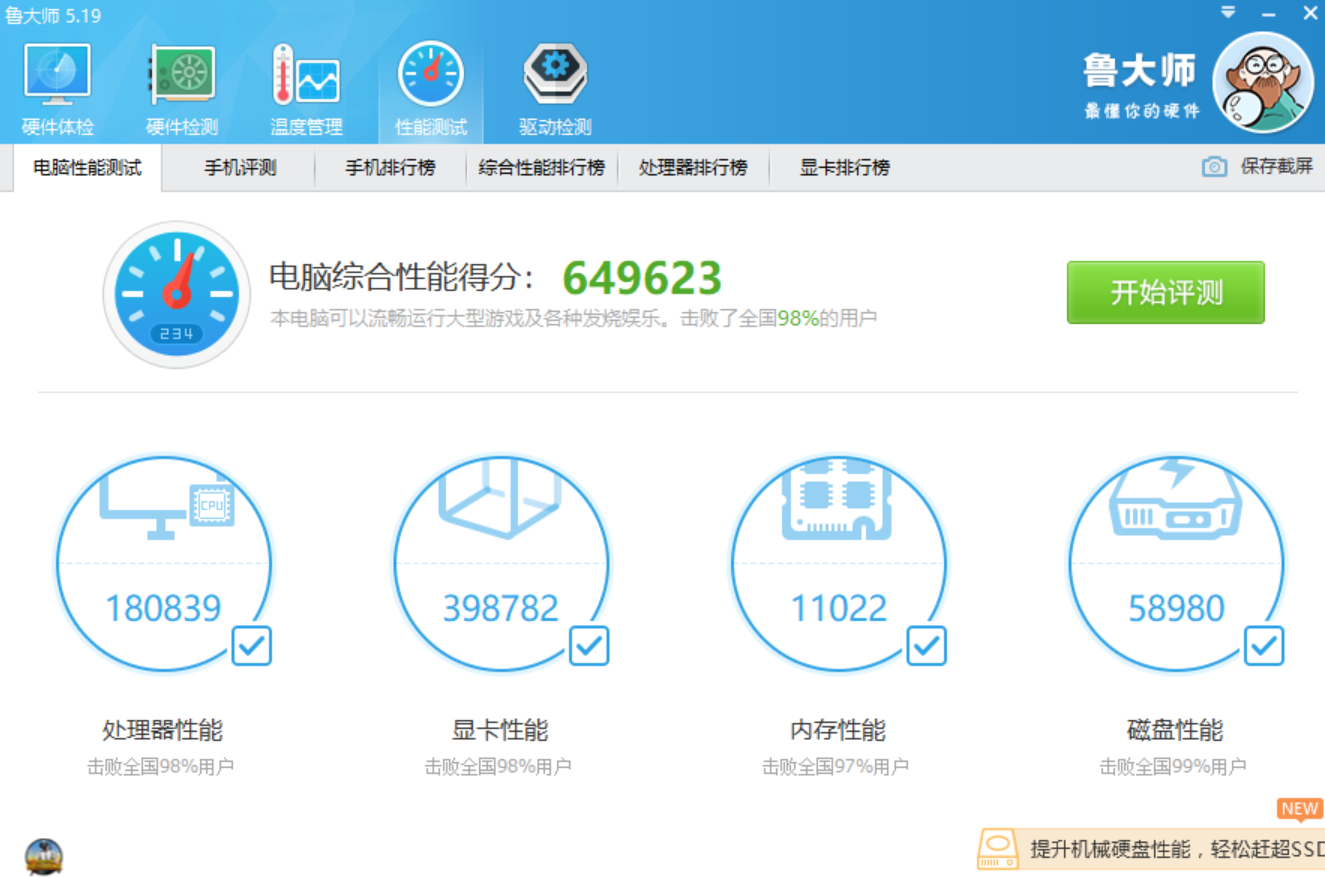1325x878 pixels.
Task: Click 保存截屏 save screenshot link
Action: [x=1277, y=167]
